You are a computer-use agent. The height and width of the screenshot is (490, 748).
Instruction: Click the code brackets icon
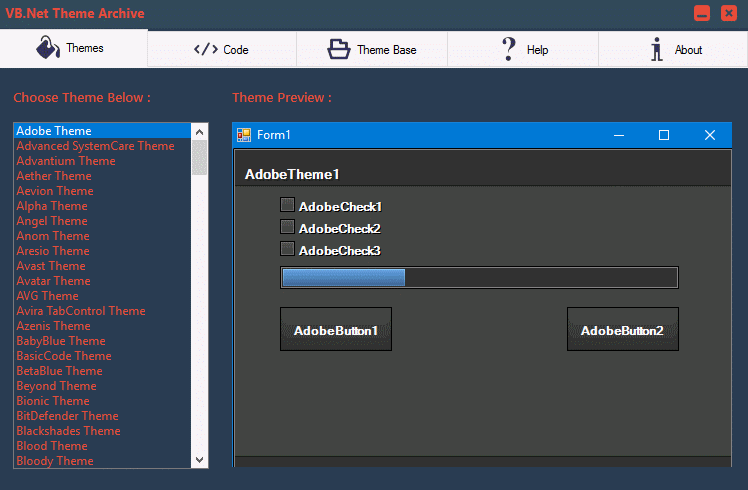pos(206,49)
